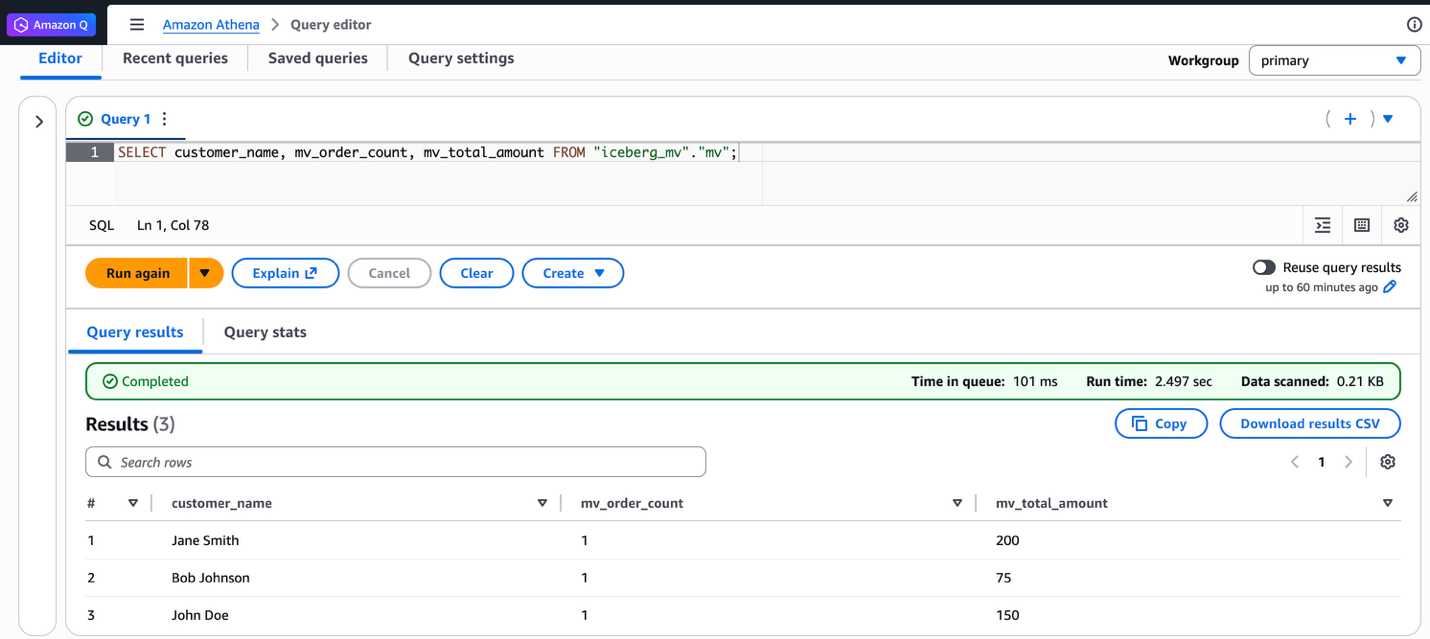Click the Download results CSV button

tap(1309, 424)
